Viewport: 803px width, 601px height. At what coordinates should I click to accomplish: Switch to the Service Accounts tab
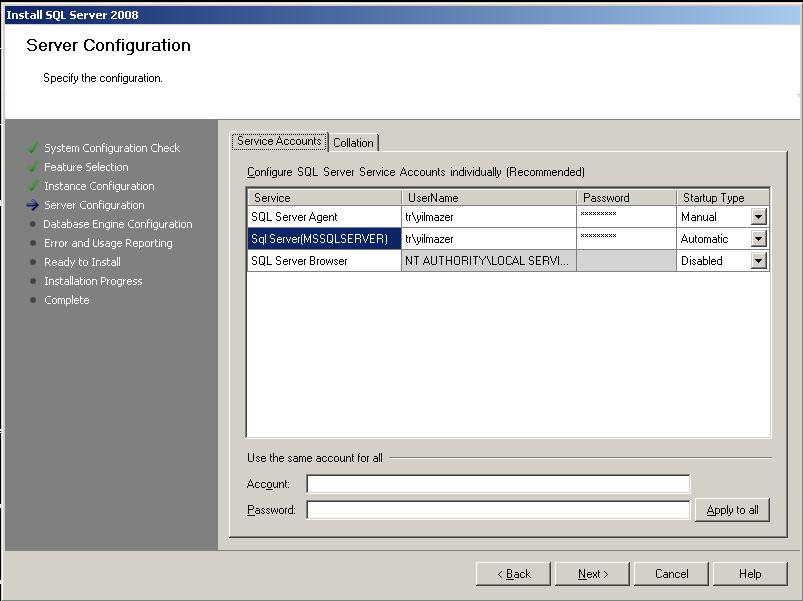pos(279,141)
